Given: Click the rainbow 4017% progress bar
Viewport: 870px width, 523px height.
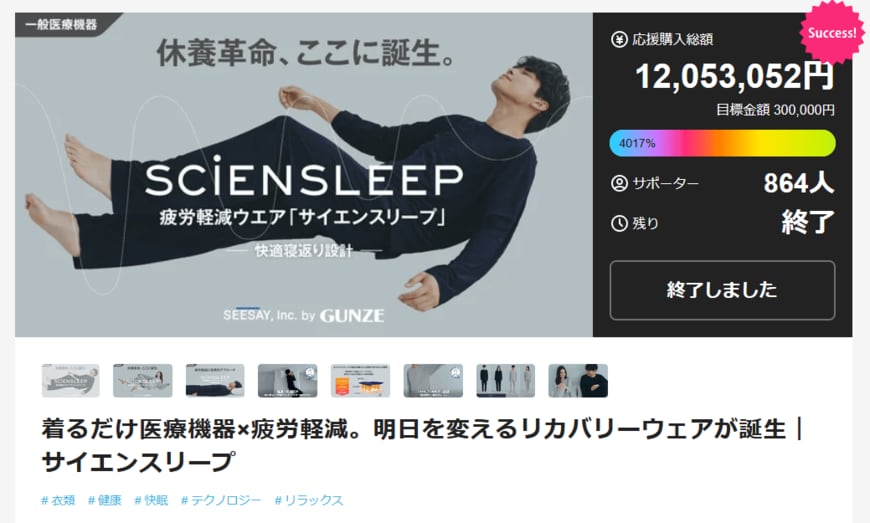Looking at the screenshot, I should pos(722,144).
